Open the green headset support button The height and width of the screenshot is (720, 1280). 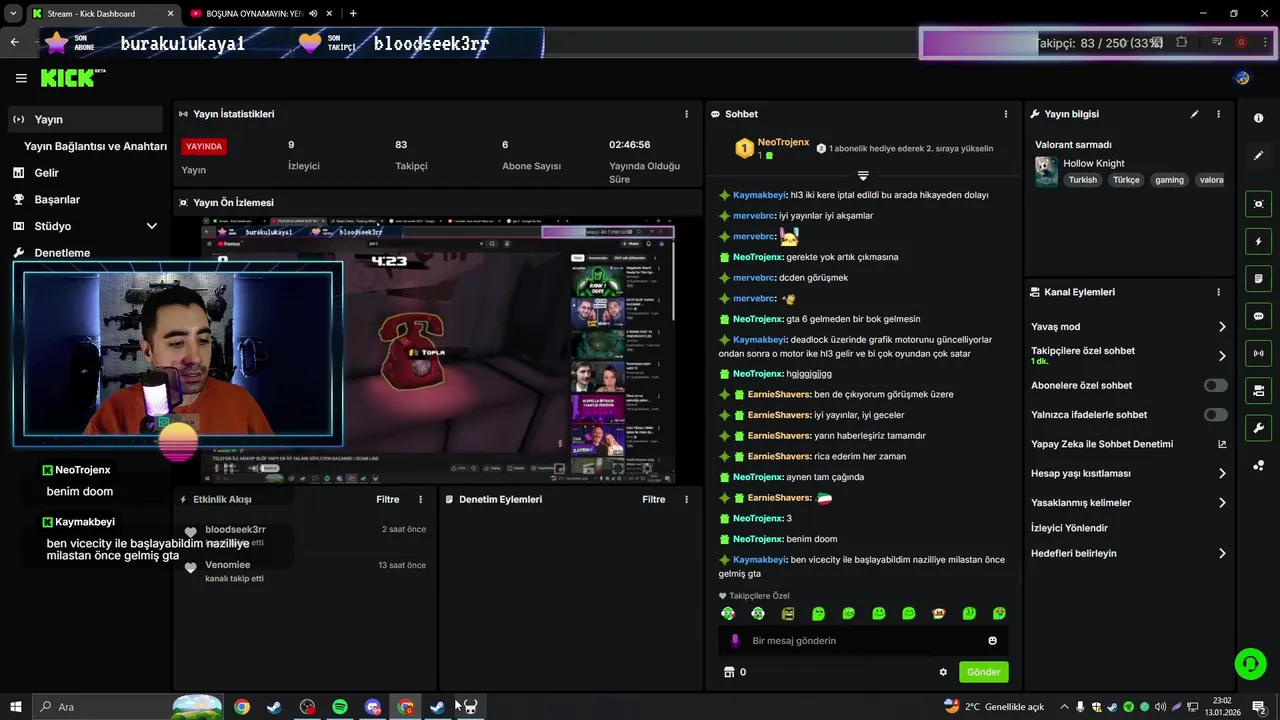click(1249, 663)
